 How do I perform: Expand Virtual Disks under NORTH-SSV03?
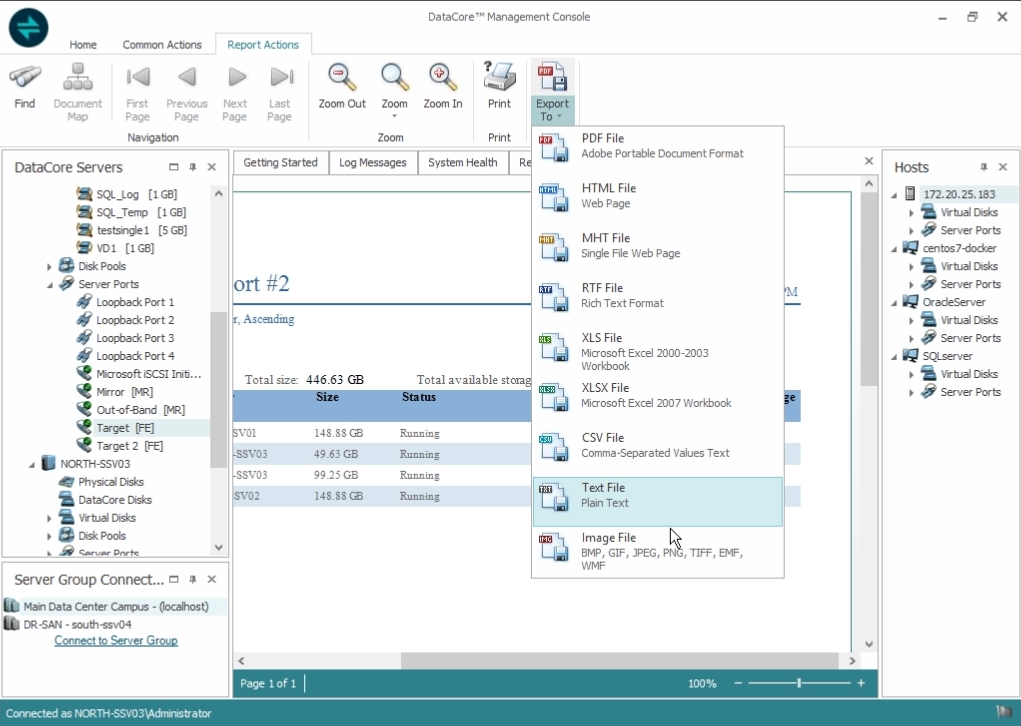(49, 518)
